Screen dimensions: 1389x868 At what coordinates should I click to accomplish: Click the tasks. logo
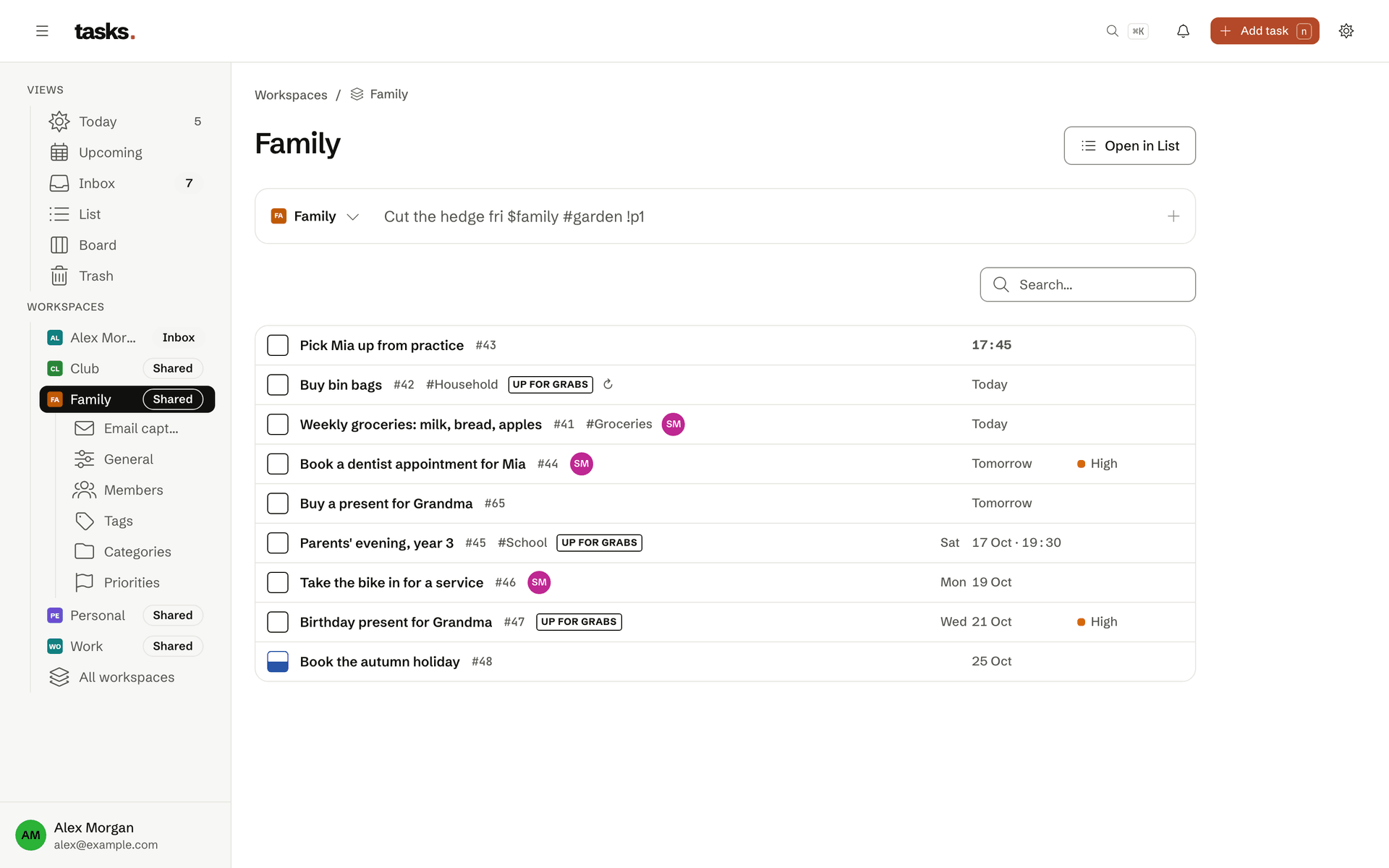coord(105,31)
